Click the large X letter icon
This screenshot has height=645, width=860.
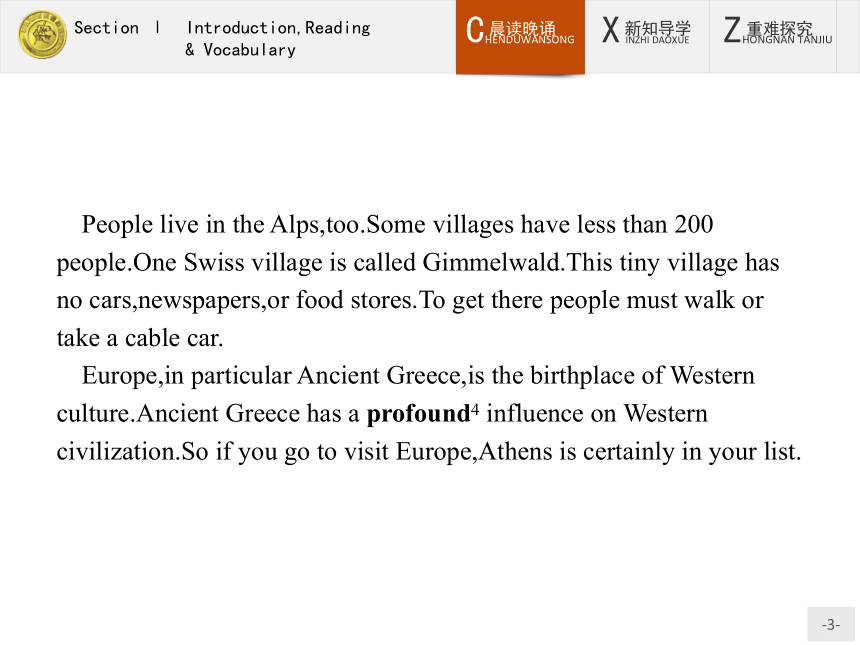[610, 30]
